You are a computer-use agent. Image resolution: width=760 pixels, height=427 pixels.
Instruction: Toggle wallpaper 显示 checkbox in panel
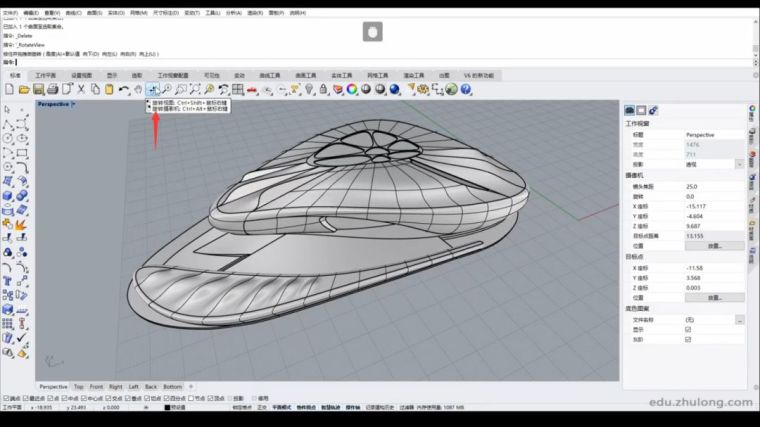(688, 330)
